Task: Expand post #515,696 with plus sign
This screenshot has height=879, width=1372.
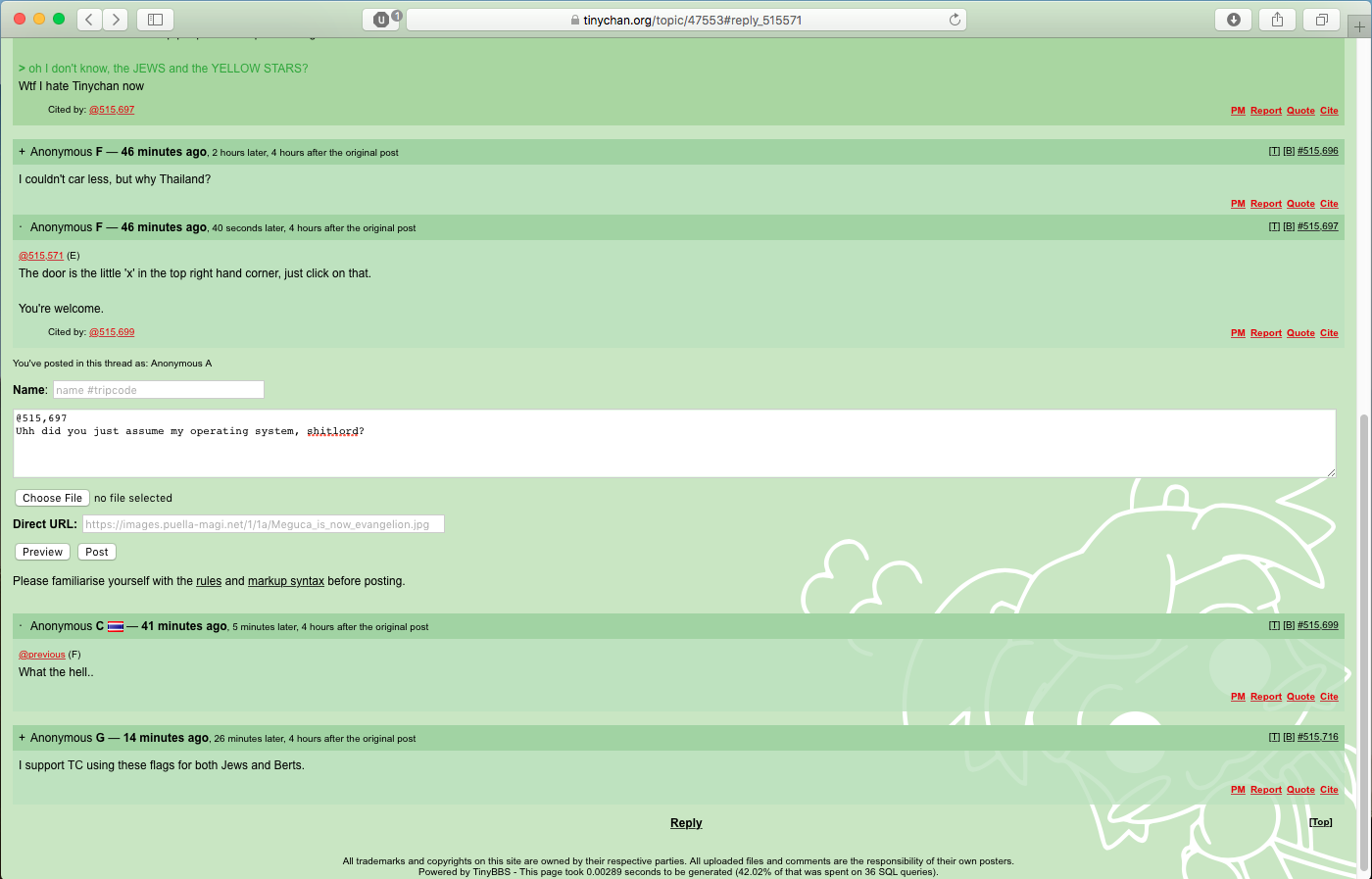Action: click(x=22, y=152)
